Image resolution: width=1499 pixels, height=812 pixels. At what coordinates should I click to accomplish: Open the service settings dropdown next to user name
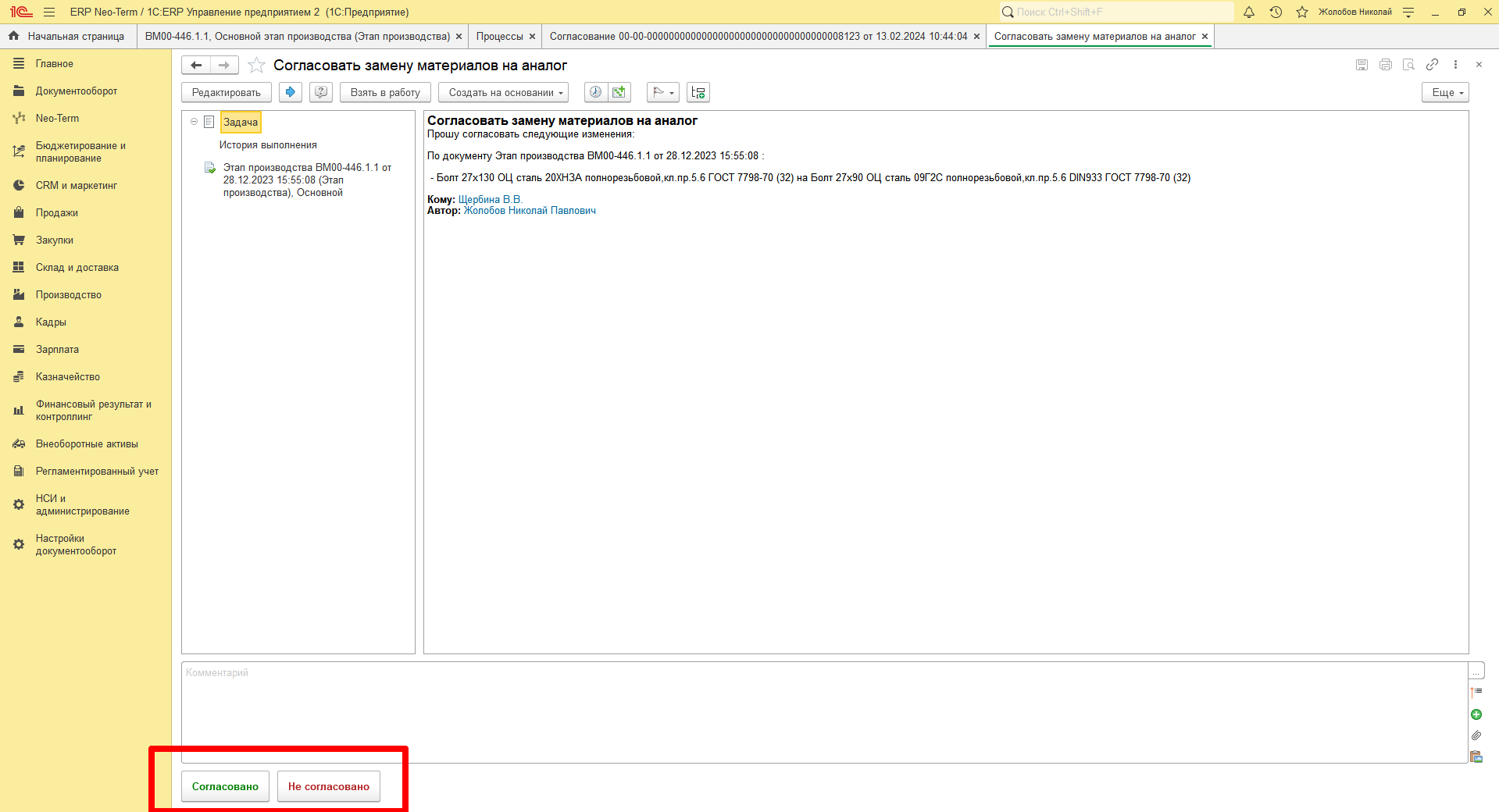coord(1408,12)
